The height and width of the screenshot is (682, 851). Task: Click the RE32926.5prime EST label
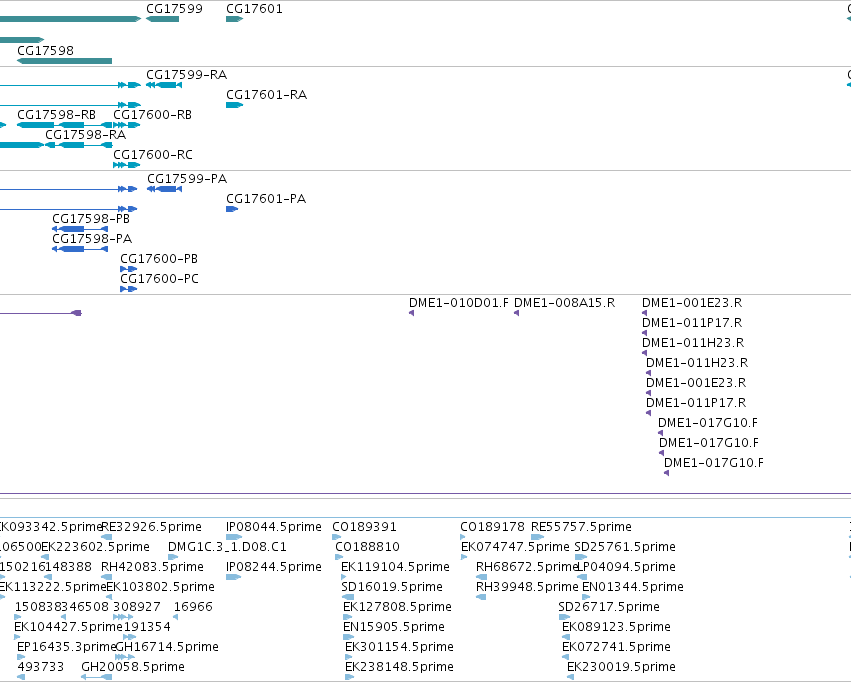(x=151, y=527)
